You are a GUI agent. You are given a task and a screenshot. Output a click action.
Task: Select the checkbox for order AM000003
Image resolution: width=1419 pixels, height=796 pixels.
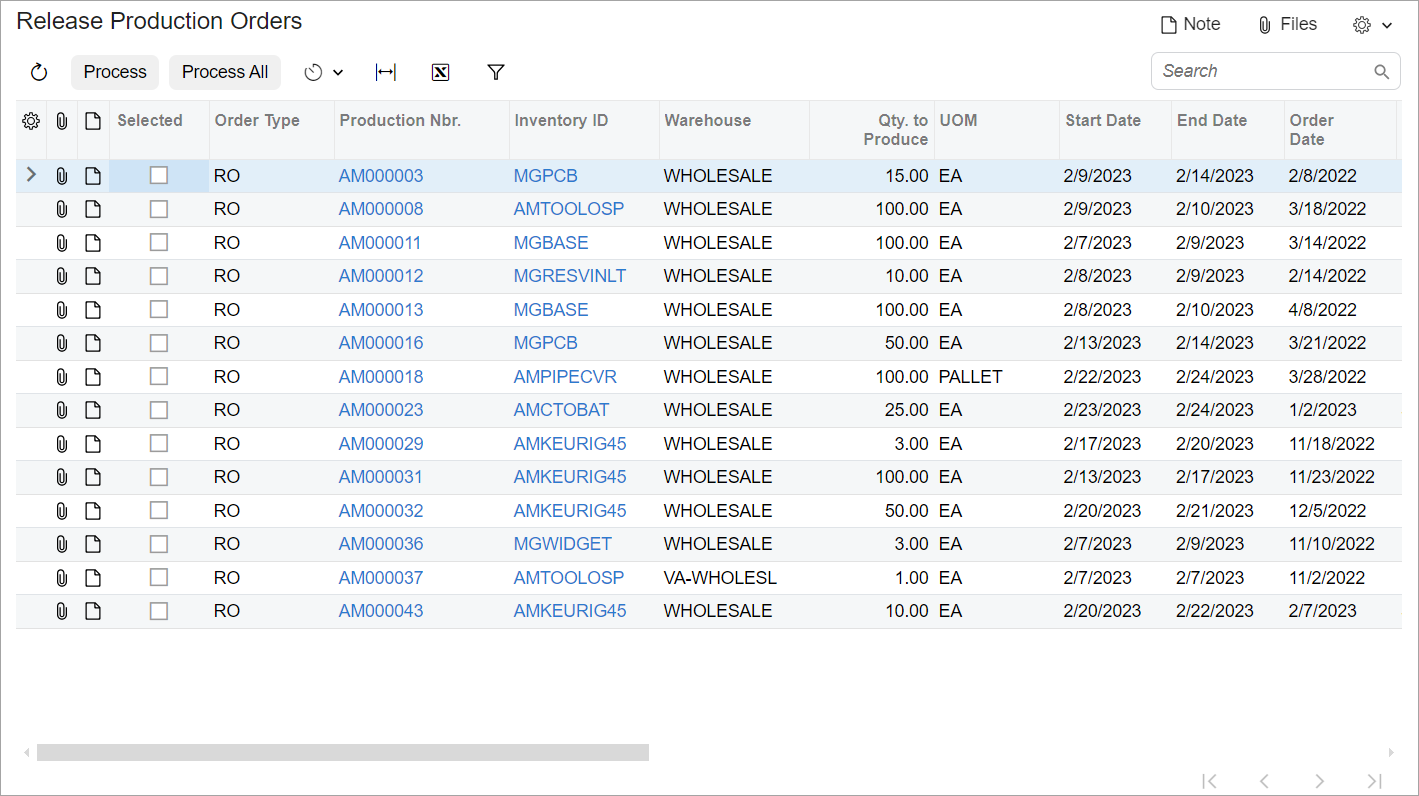click(x=159, y=176)
